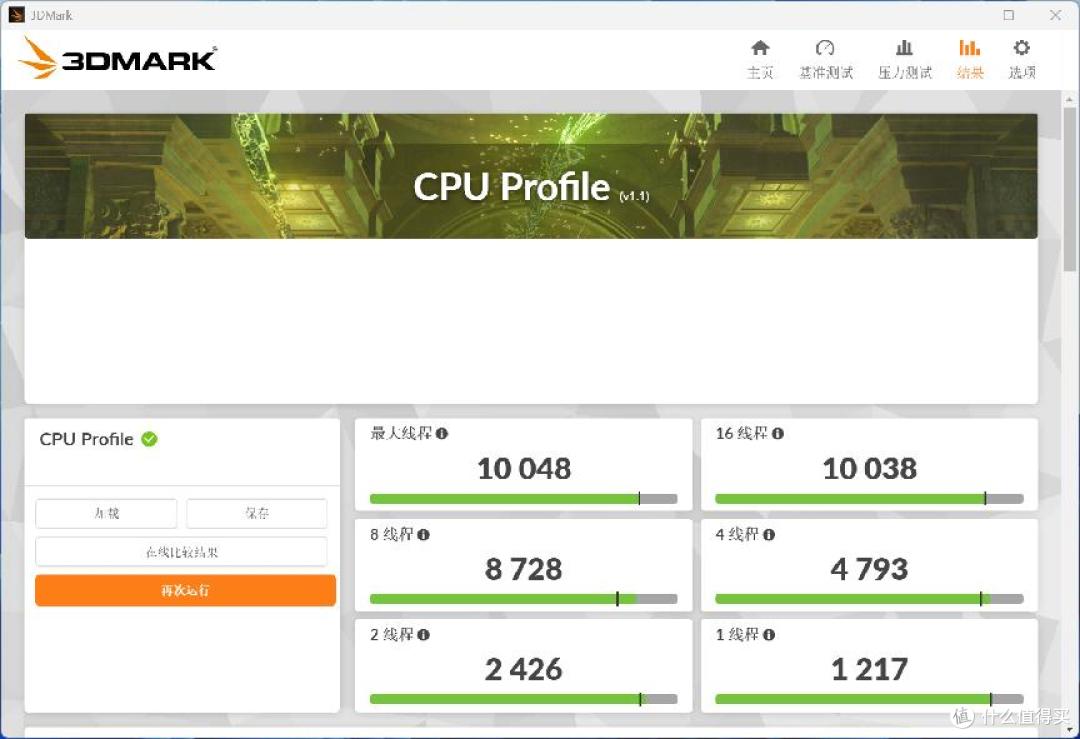Viewport: 1080px width, 739px height.
Task: Show info icon for 4 threads score
Action: point(769,534)
